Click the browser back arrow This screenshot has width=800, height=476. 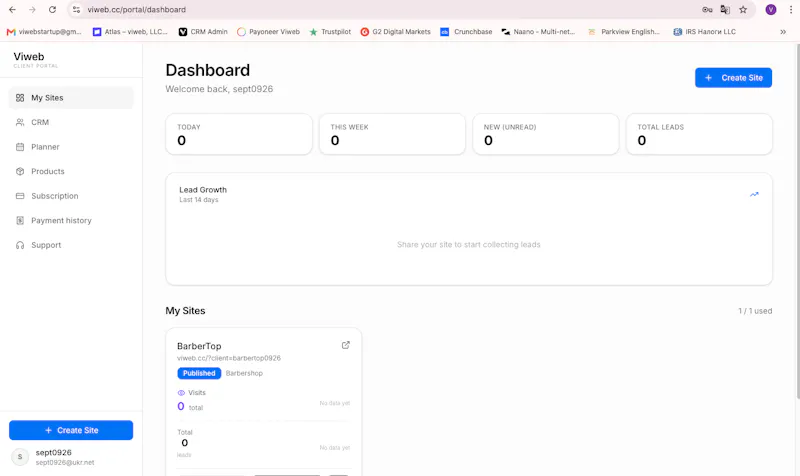pos(12,10)
